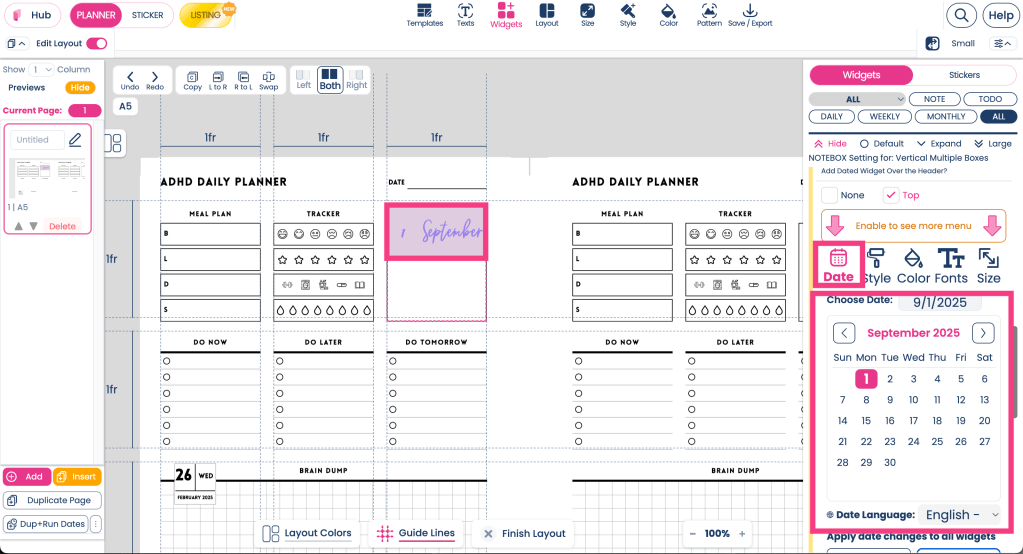Open the Texts tool
The width and height of the screenshot is (1023, 554).
click(x=465, y=14)
